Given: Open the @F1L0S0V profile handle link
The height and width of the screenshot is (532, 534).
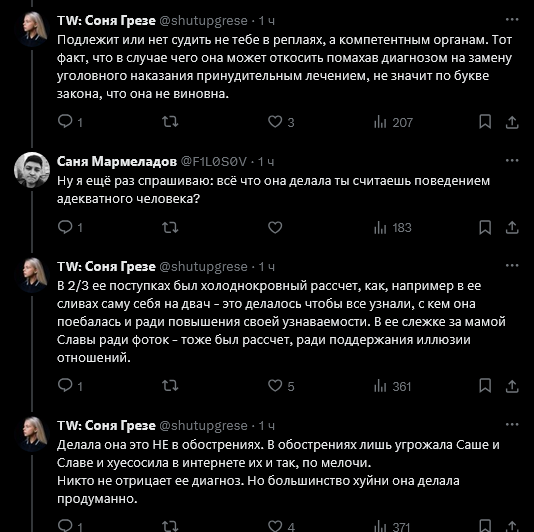Looking at the screenshot, I should pyautogui.click(x=213, y=161).
